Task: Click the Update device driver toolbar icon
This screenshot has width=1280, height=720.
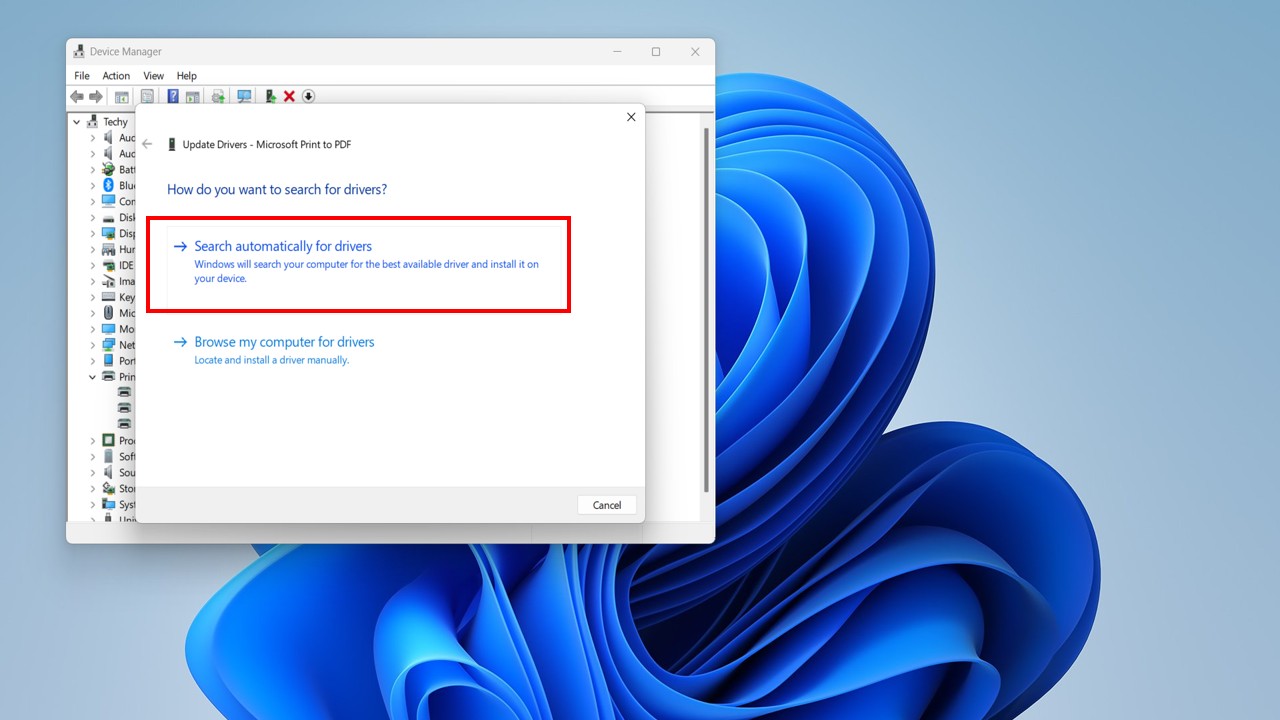Action: coord(218,96)
